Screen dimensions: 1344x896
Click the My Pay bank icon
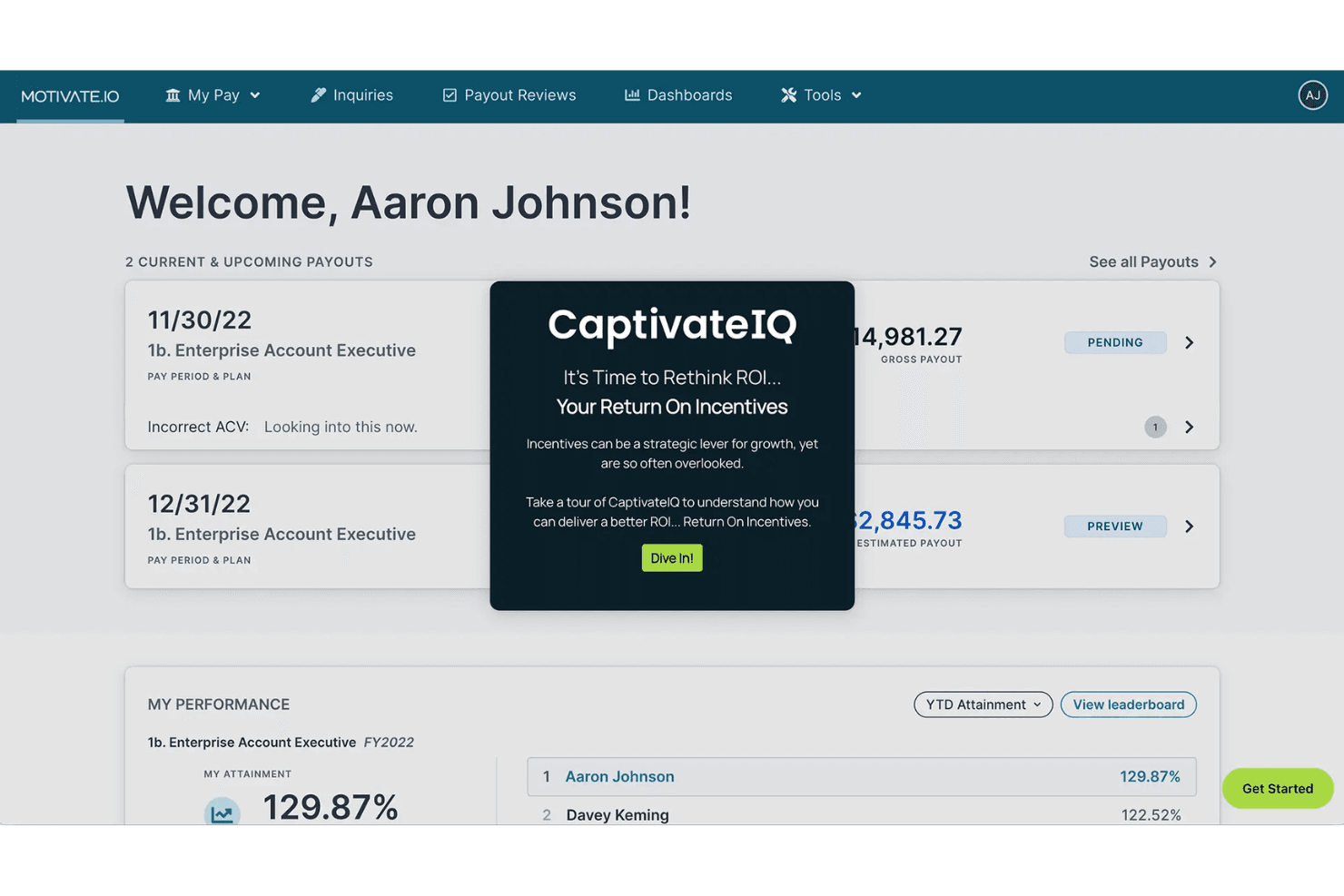tap(173, 94)
